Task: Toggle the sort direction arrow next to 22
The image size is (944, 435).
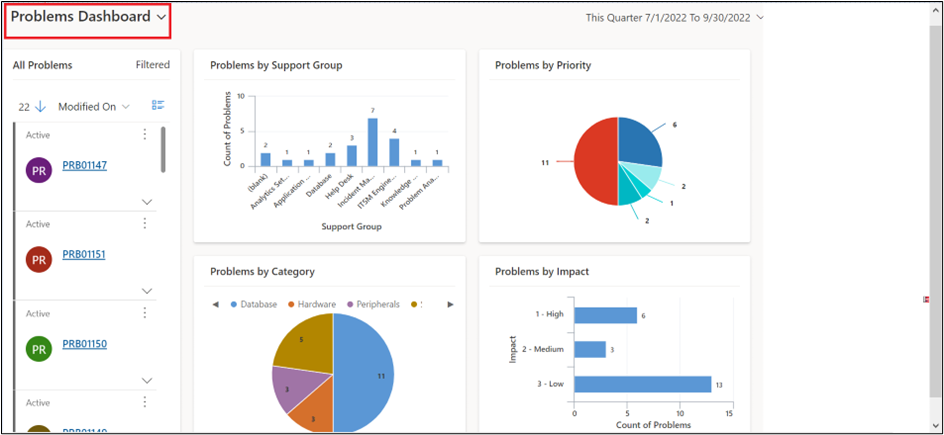Action: (x=40, y=107)
